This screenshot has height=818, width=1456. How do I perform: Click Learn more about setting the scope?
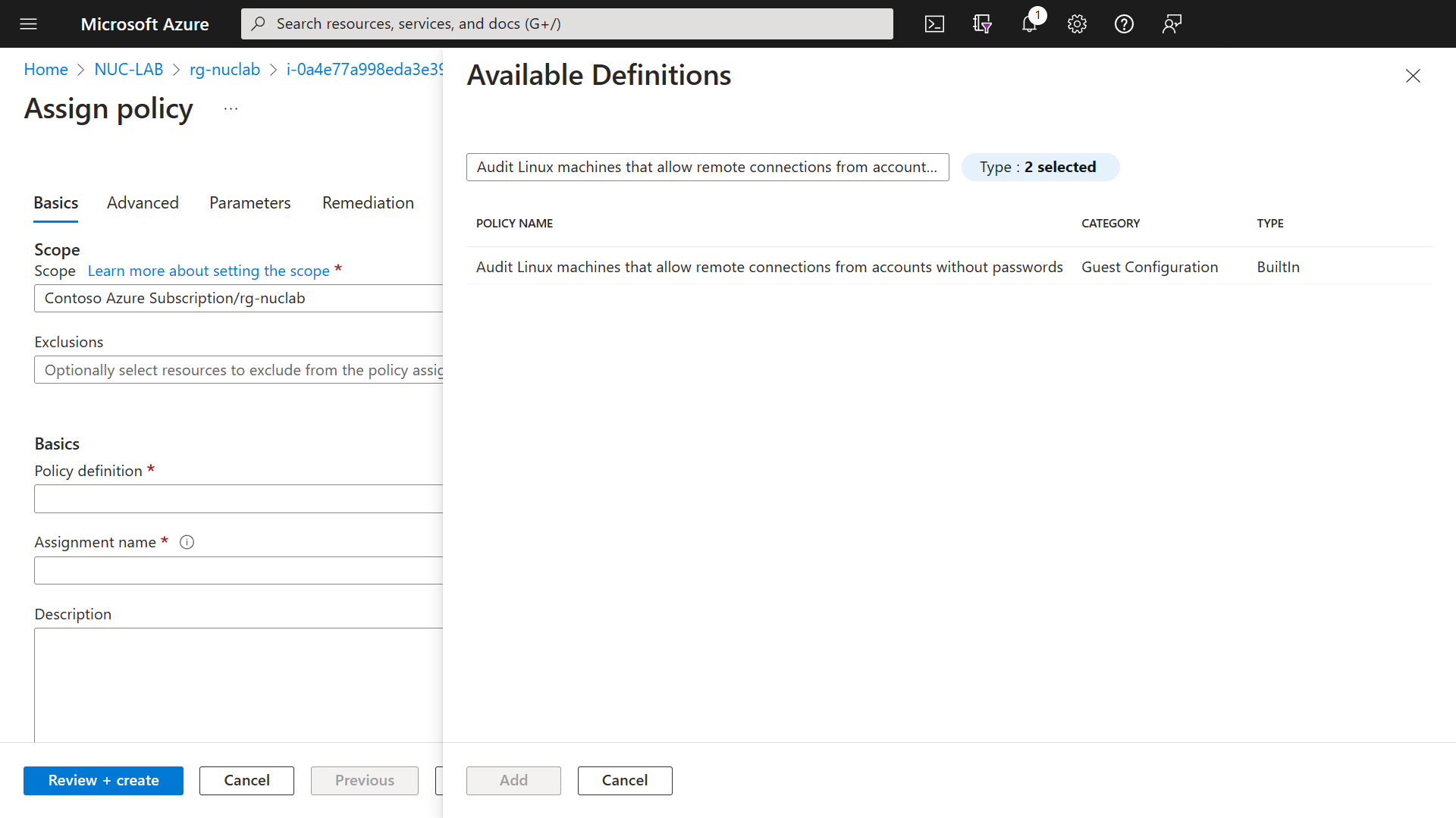208,271
